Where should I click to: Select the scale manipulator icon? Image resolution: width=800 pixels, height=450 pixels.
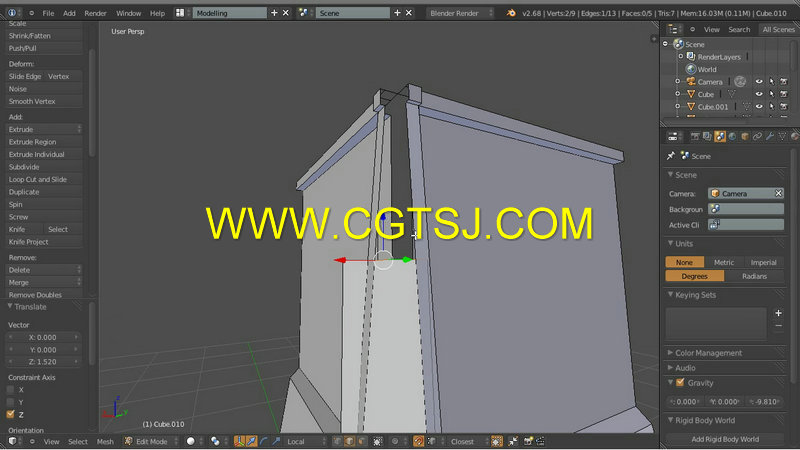point(276,441)
